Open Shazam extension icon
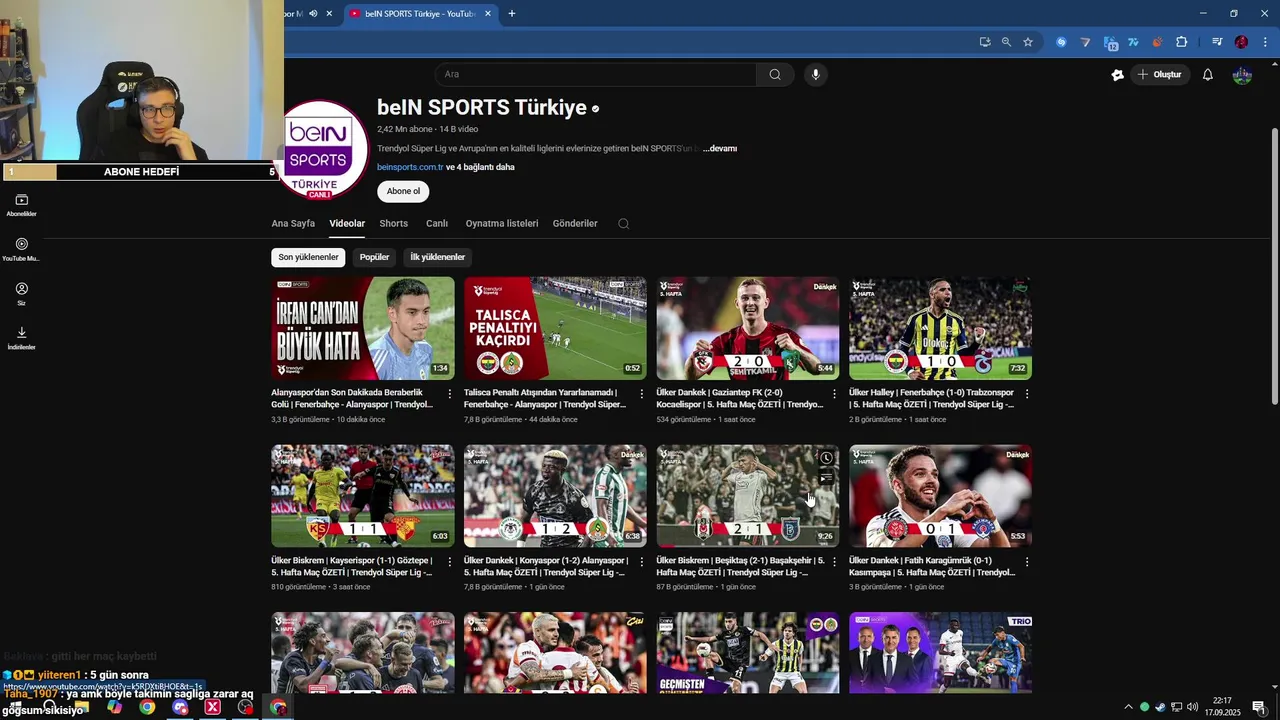 [1061, 42]
